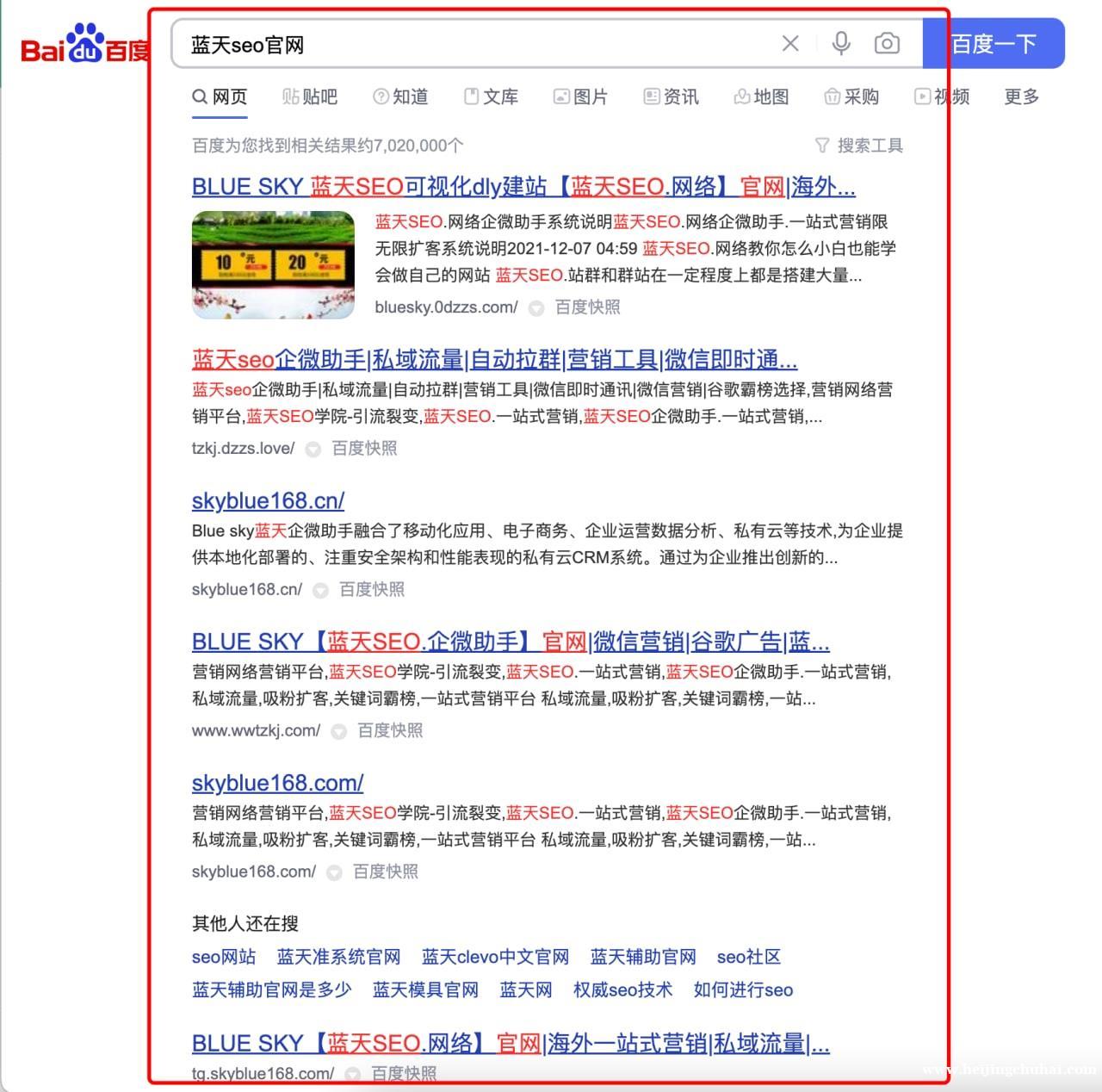This screenshot has width=1102, height=1092.
Task: Click the Baidu logo
Action: 85,44
